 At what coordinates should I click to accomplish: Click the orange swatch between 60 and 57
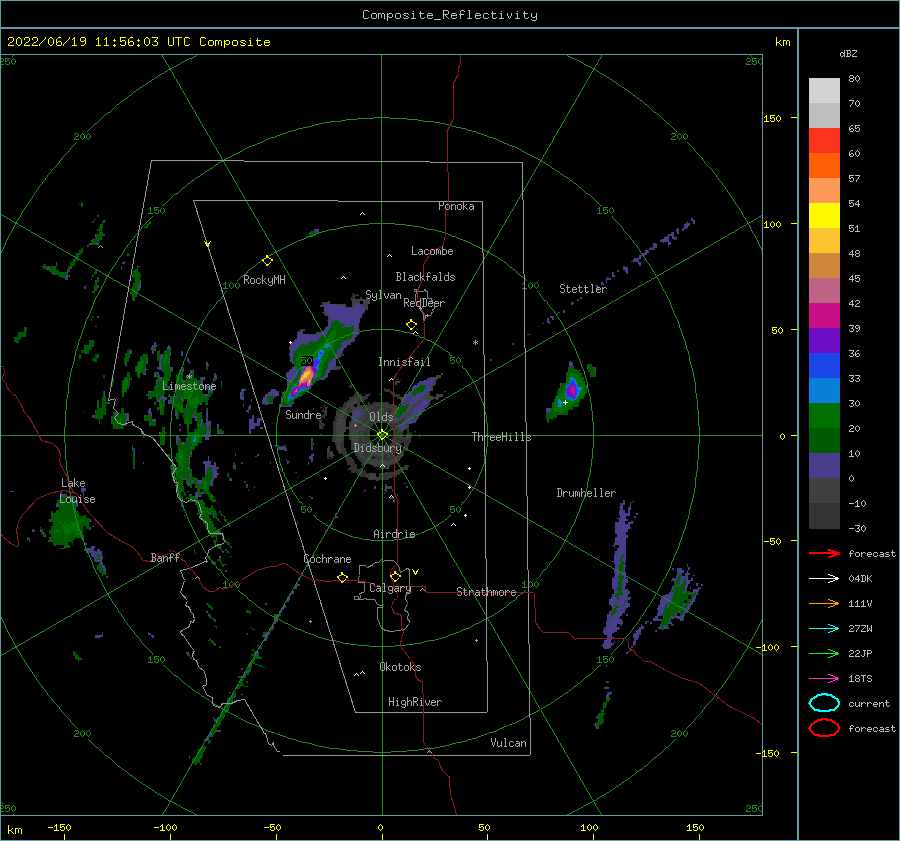[x=824, y=166]
